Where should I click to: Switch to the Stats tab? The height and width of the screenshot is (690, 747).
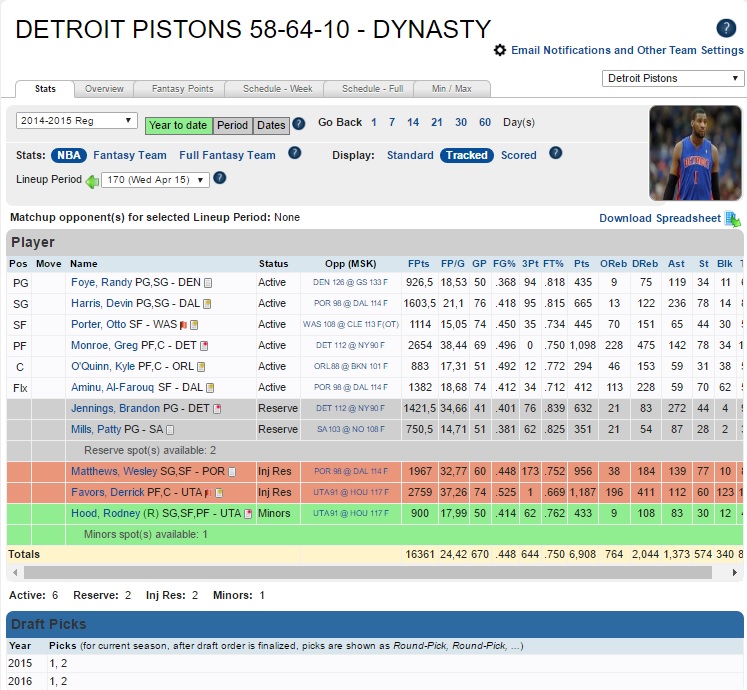(x=45, y=89)
